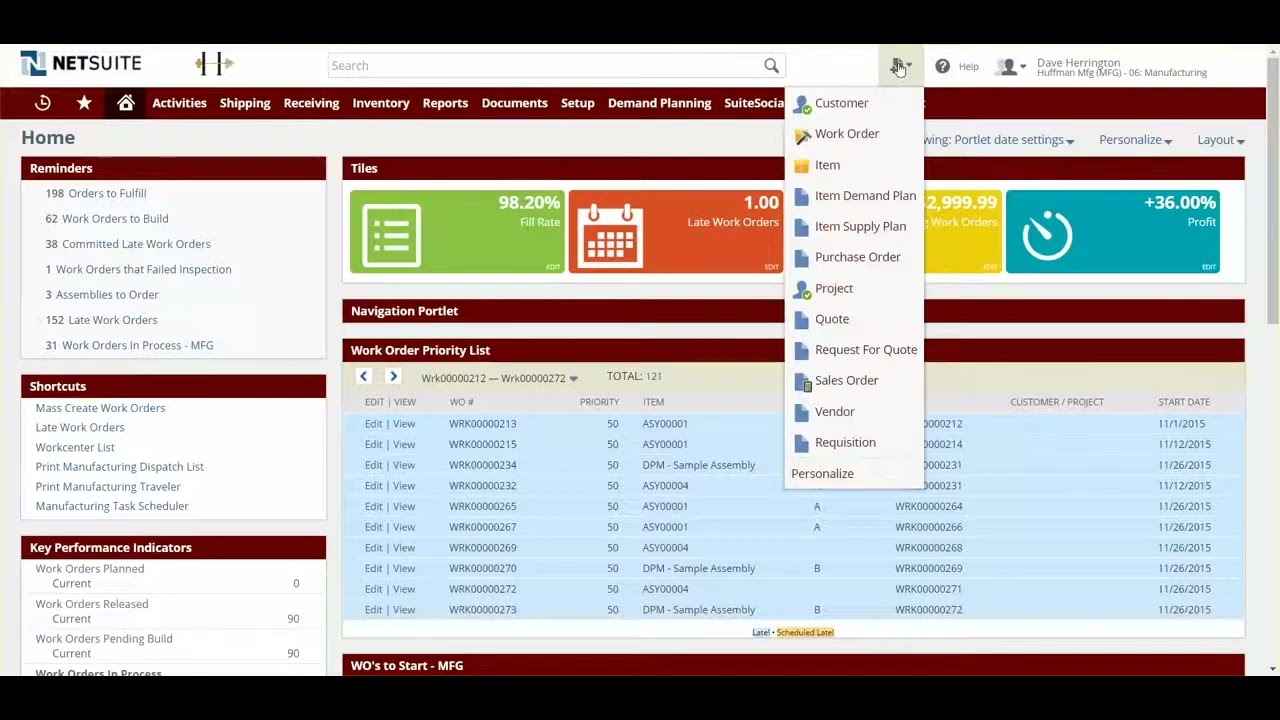Click Edit for work order WRK00000213
1280x720 pixels.
pos(373,424)
